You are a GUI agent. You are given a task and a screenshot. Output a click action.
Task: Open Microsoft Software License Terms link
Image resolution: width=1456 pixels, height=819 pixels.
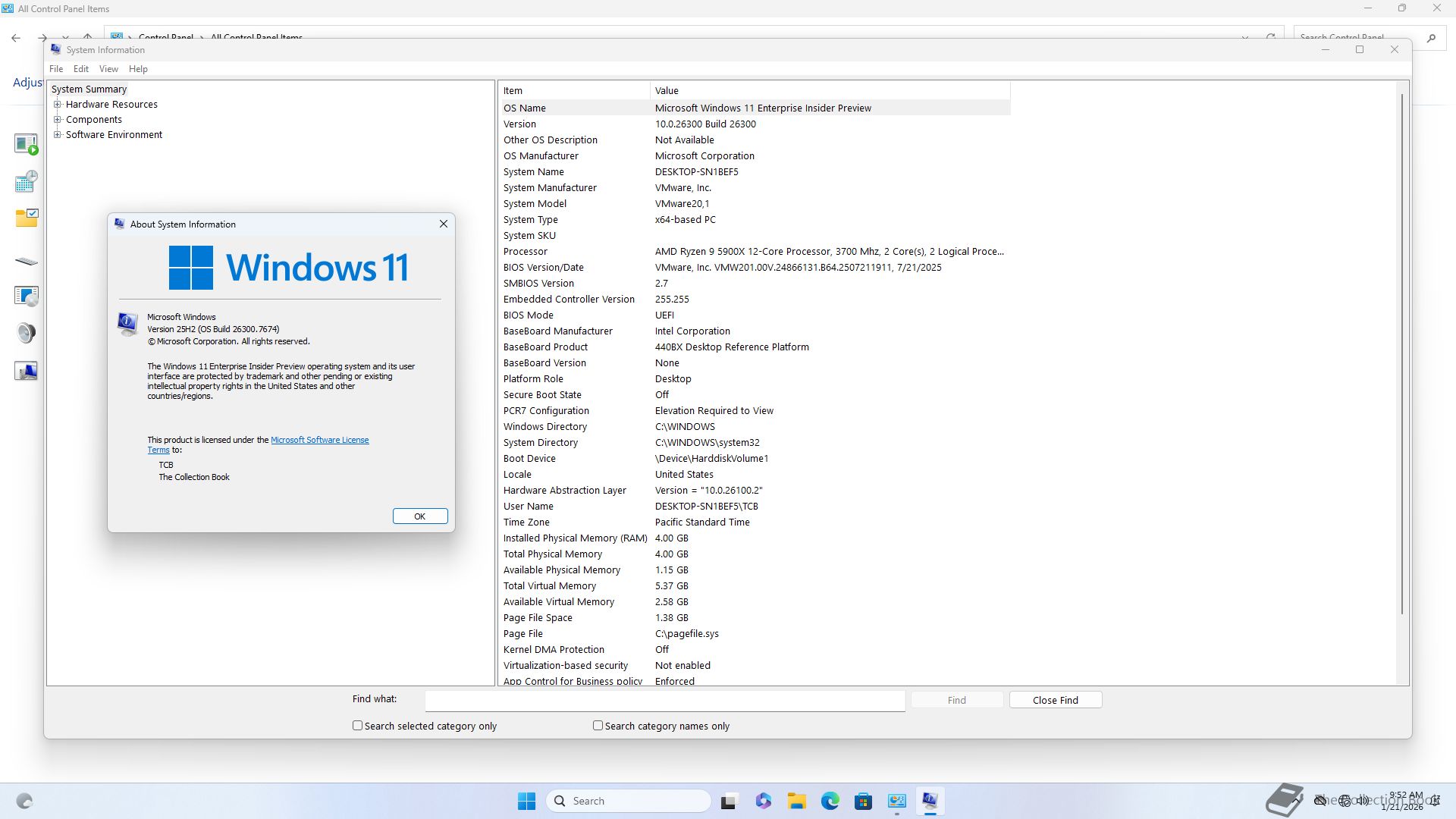(x=319, y=440)
